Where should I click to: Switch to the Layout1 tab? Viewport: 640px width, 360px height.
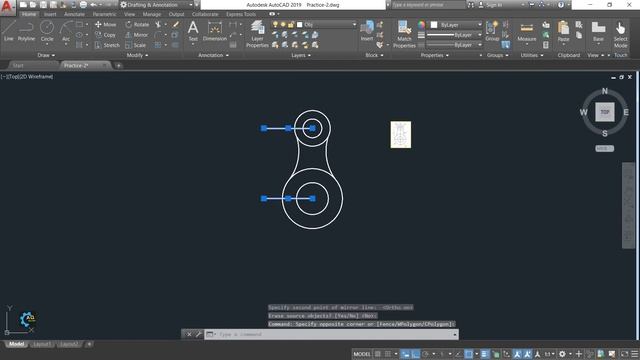click(42, 344)
